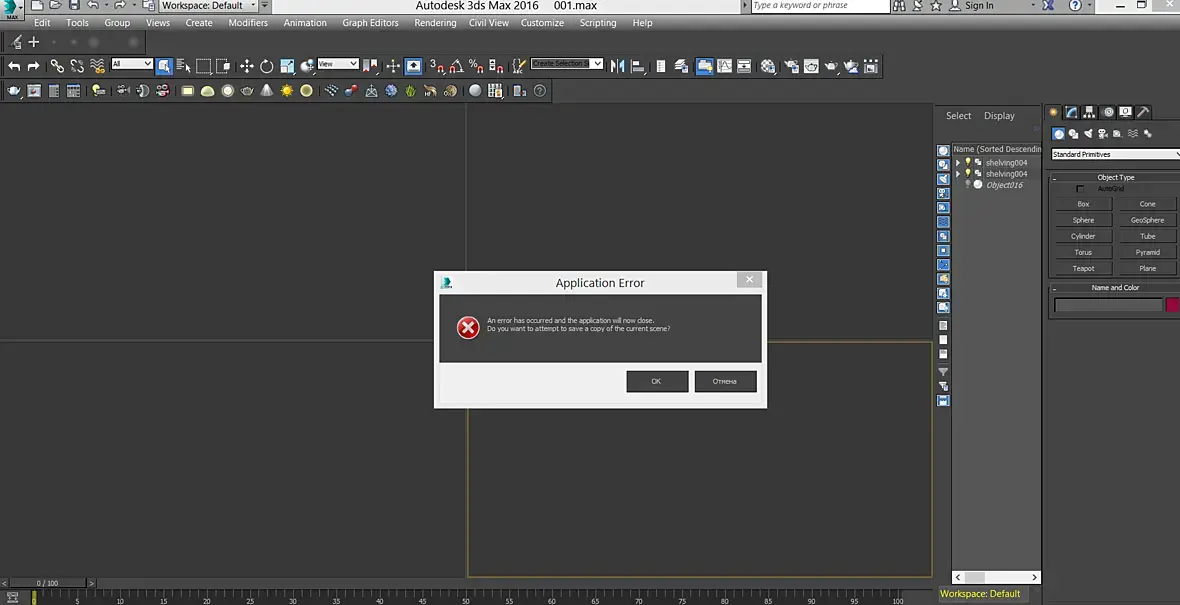Switch to the Modify command panel tab
The width and height of the screenshot is (1180, 605).
pyautogui.click(x=1071, y=112)
